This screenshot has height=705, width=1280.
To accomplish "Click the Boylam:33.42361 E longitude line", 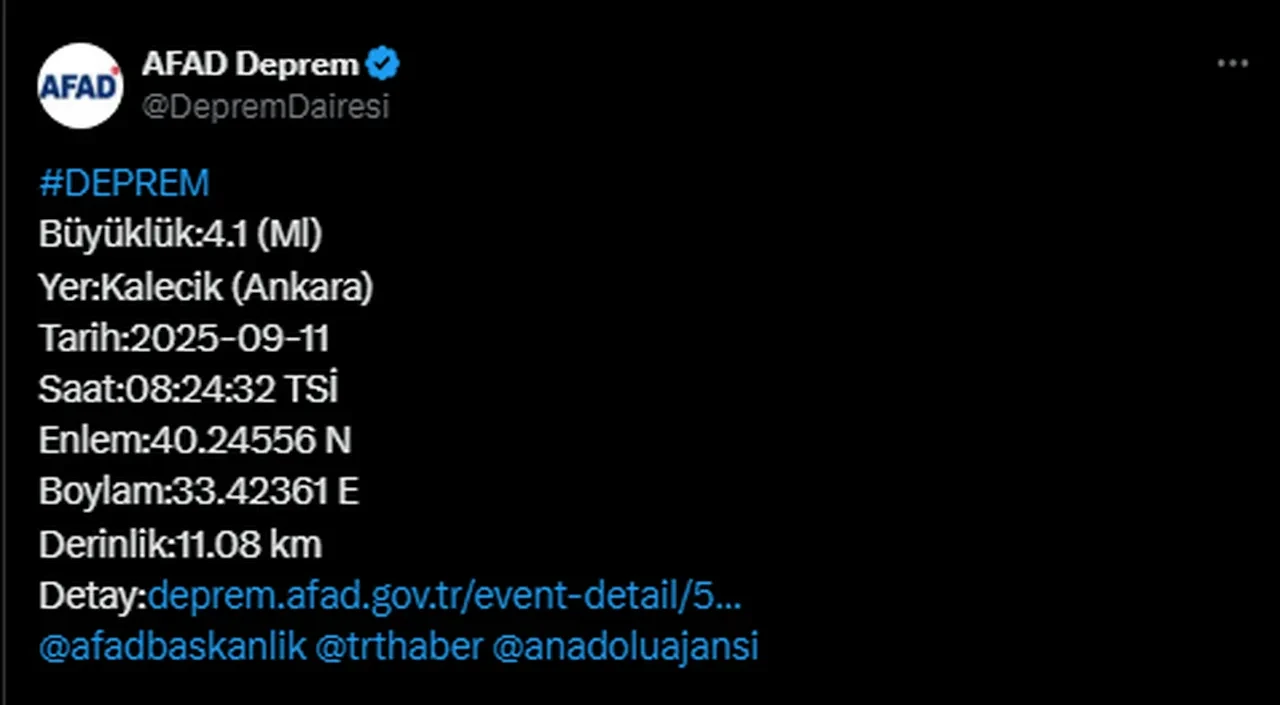I will tap(198, 493).
